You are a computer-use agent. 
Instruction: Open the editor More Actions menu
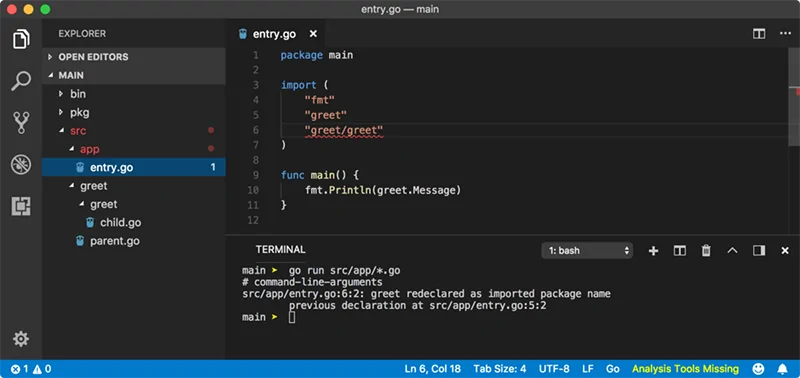click(x=785, y=34)
